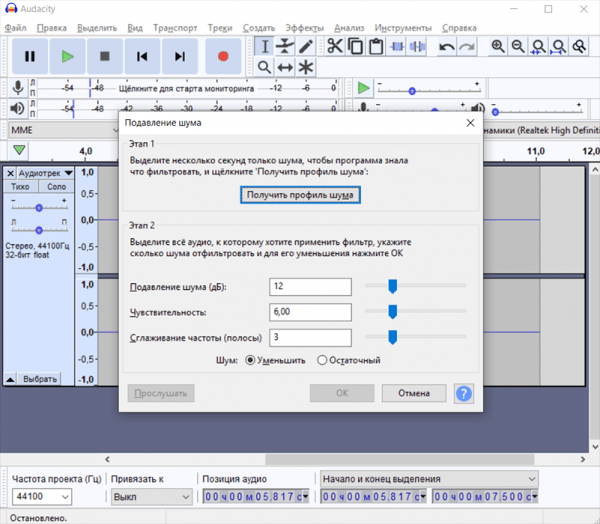Toggle 'Тихо' mute on the audio track
Image resolution: width=600 pixels, height=524 pixels.
tap(21, 187)
